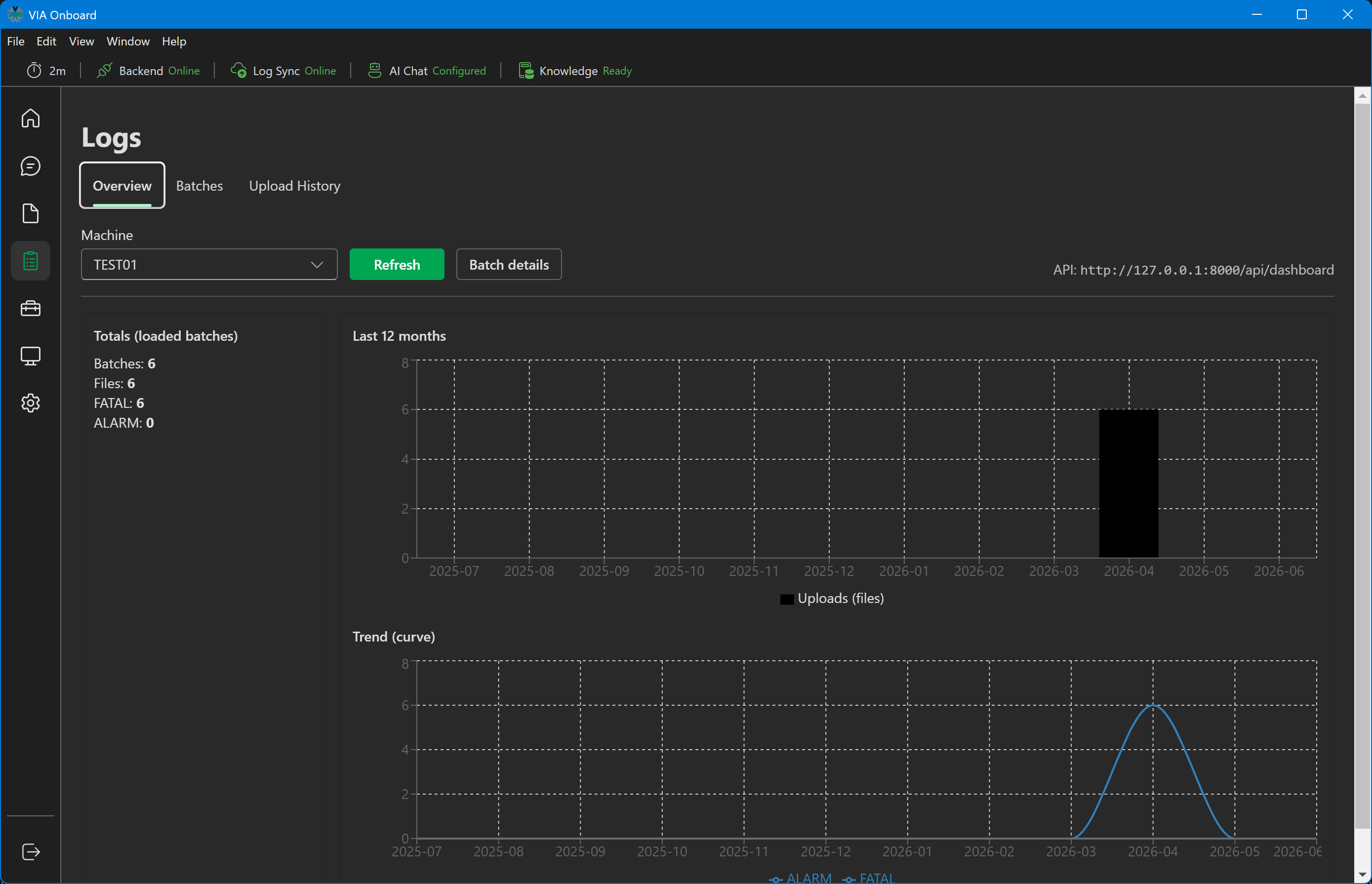Click the Knowledge database icon
The width and height of the screenshot is (1372, 884).
(525, 71)
